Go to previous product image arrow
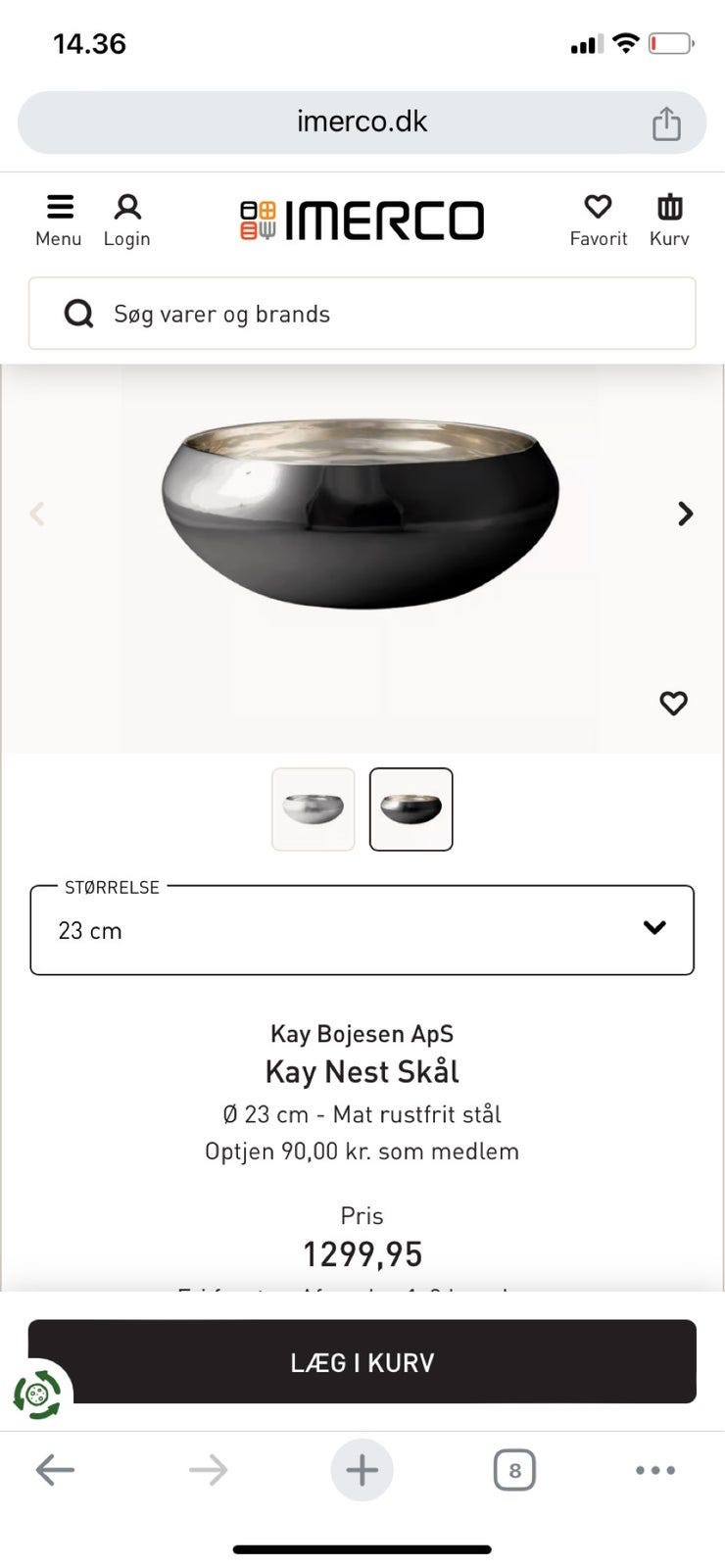 [x=37, y=514]
